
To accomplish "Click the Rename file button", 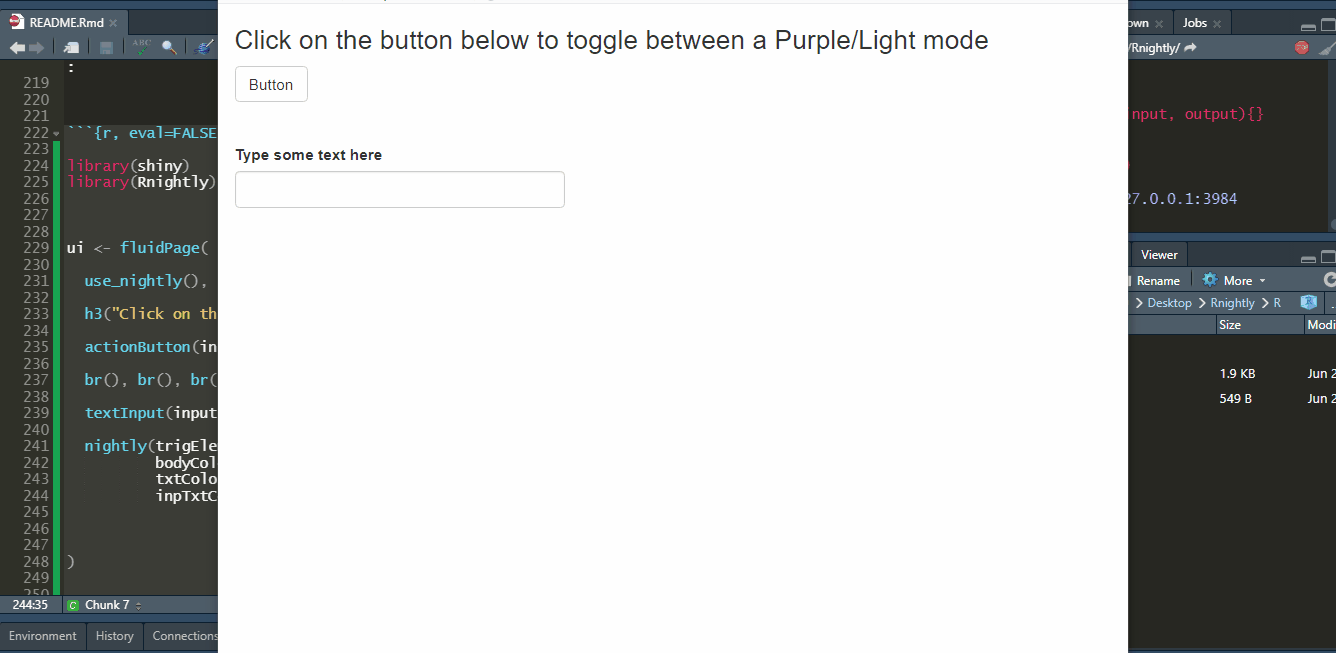I will coord(1157,280).
